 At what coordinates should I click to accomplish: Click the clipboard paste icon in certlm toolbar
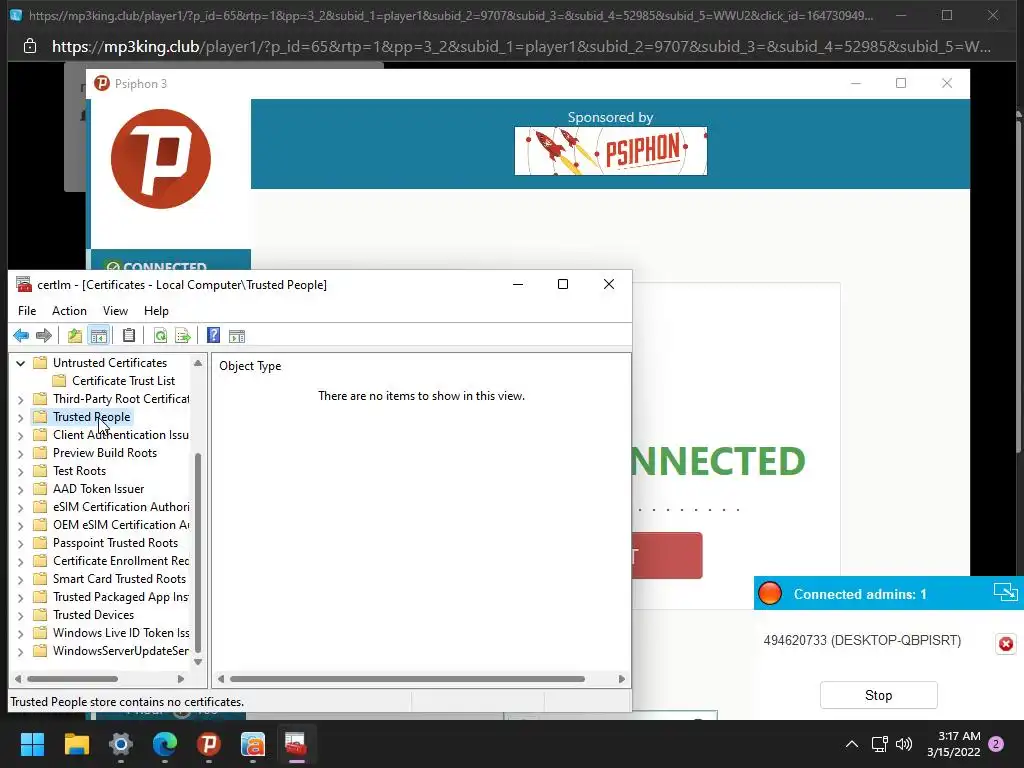[129, 336]
